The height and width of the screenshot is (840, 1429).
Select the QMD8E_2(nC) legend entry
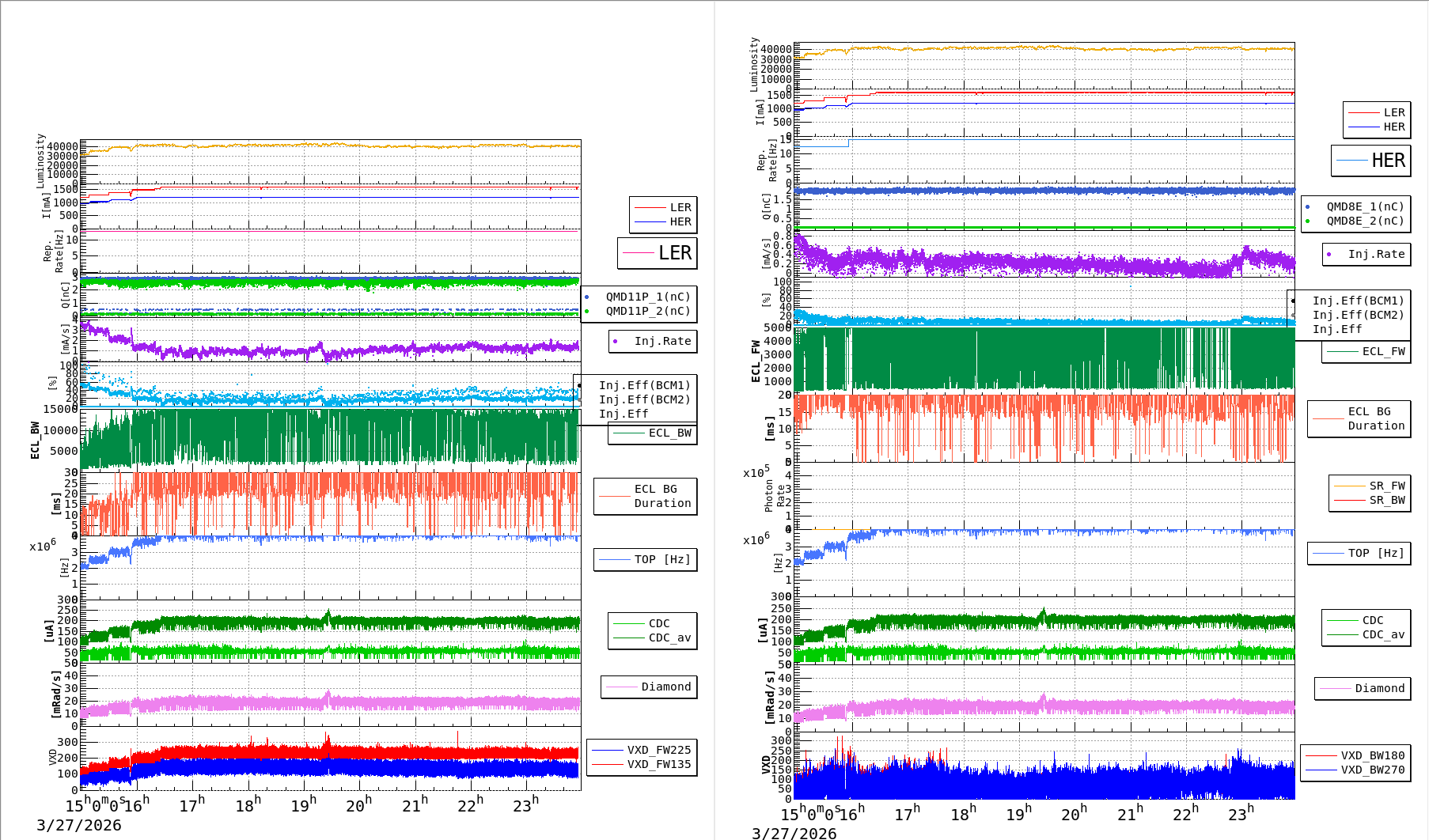click(x=1364, y=221)
